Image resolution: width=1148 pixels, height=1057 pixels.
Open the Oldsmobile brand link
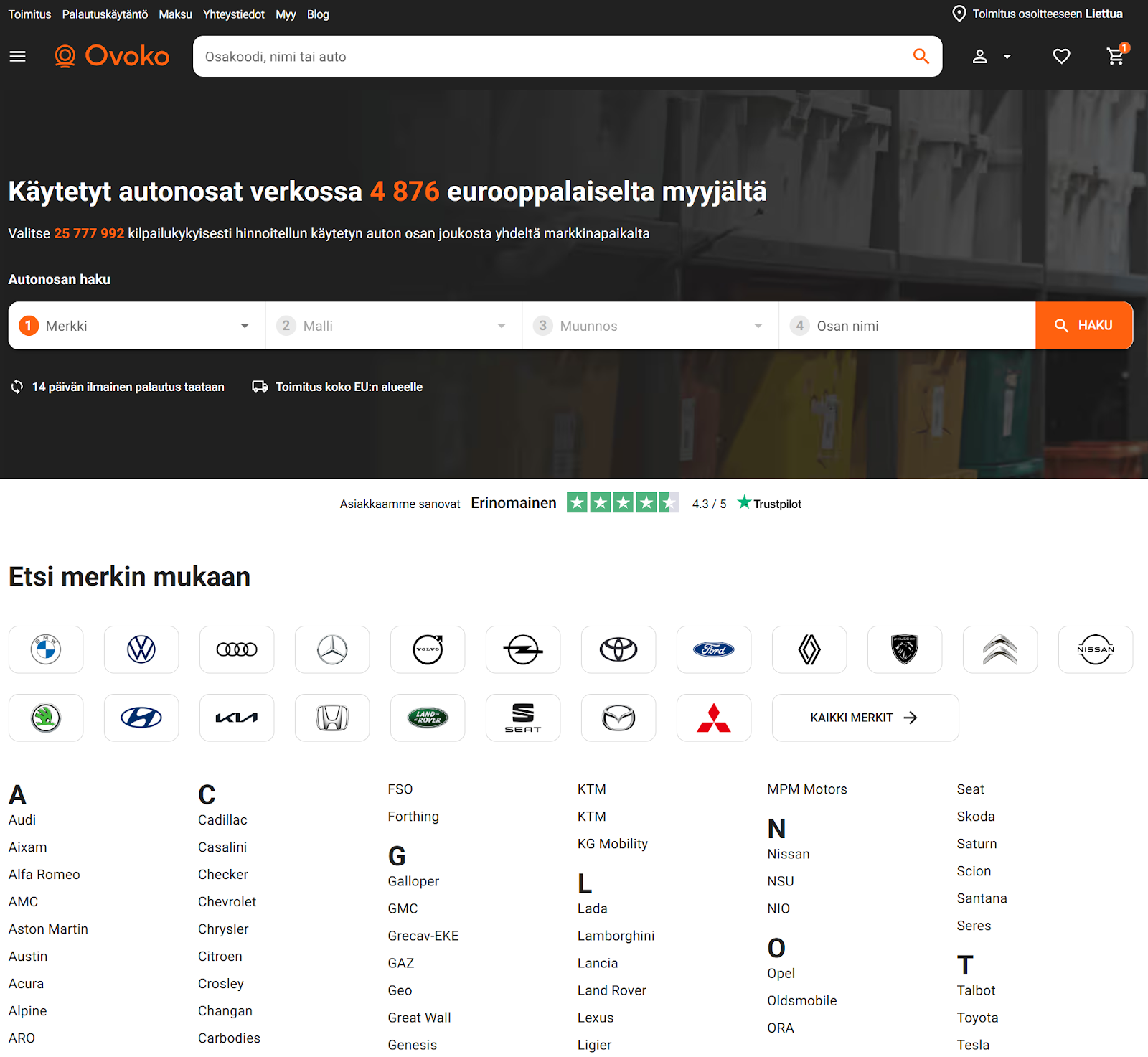click(x=802, y=1001)
